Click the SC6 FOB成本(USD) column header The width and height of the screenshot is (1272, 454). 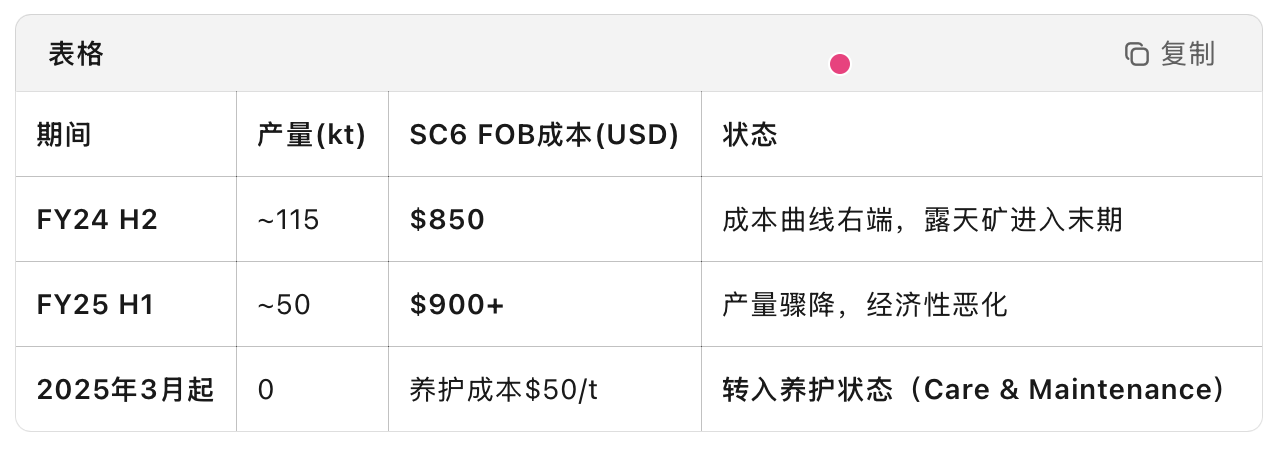tap(544, 135)
